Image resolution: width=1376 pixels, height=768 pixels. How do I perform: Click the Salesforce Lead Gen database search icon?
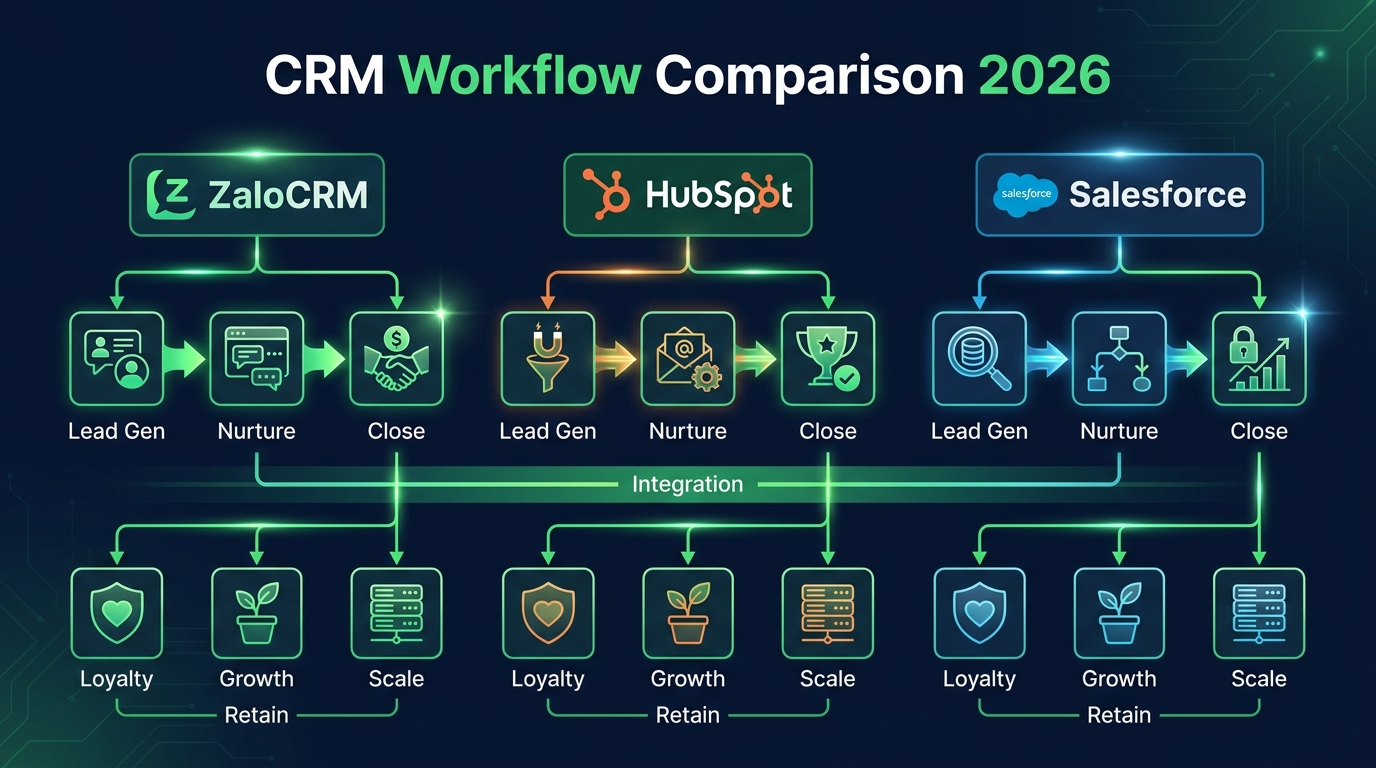tap(979, 358)
